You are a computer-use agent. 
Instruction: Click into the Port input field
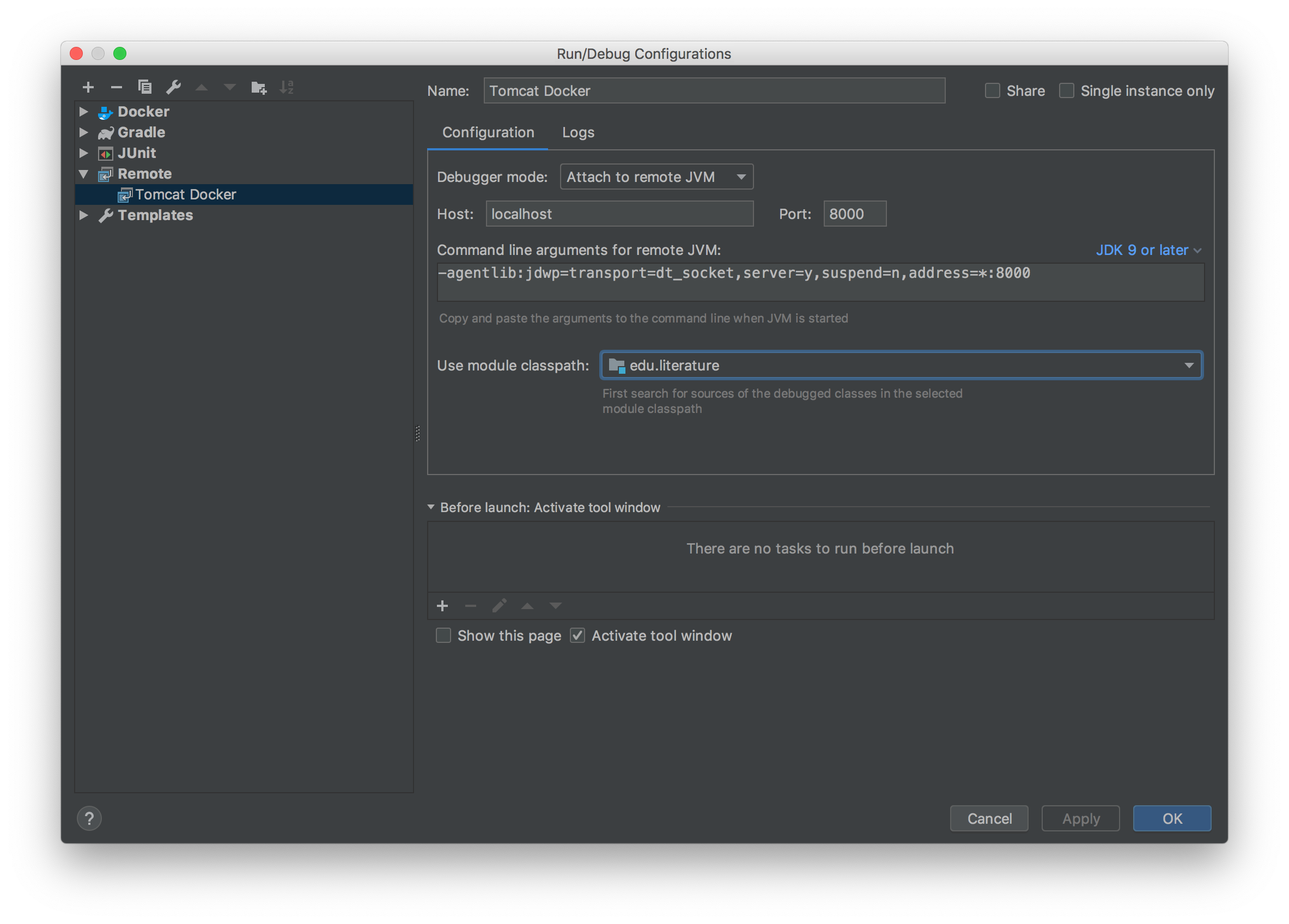point(854,214)
